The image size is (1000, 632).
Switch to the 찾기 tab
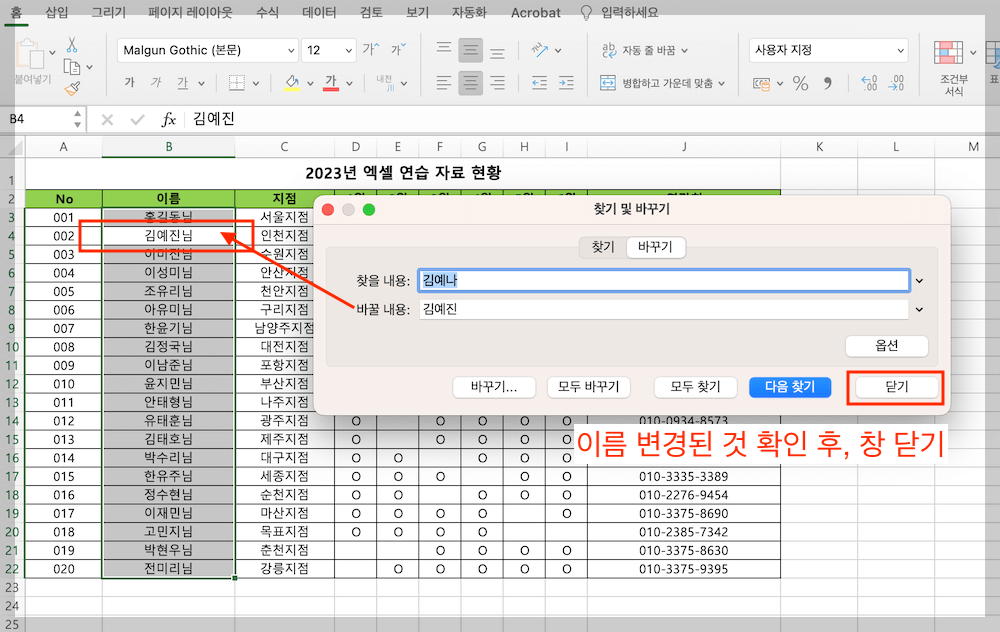(x=601, y=247)
